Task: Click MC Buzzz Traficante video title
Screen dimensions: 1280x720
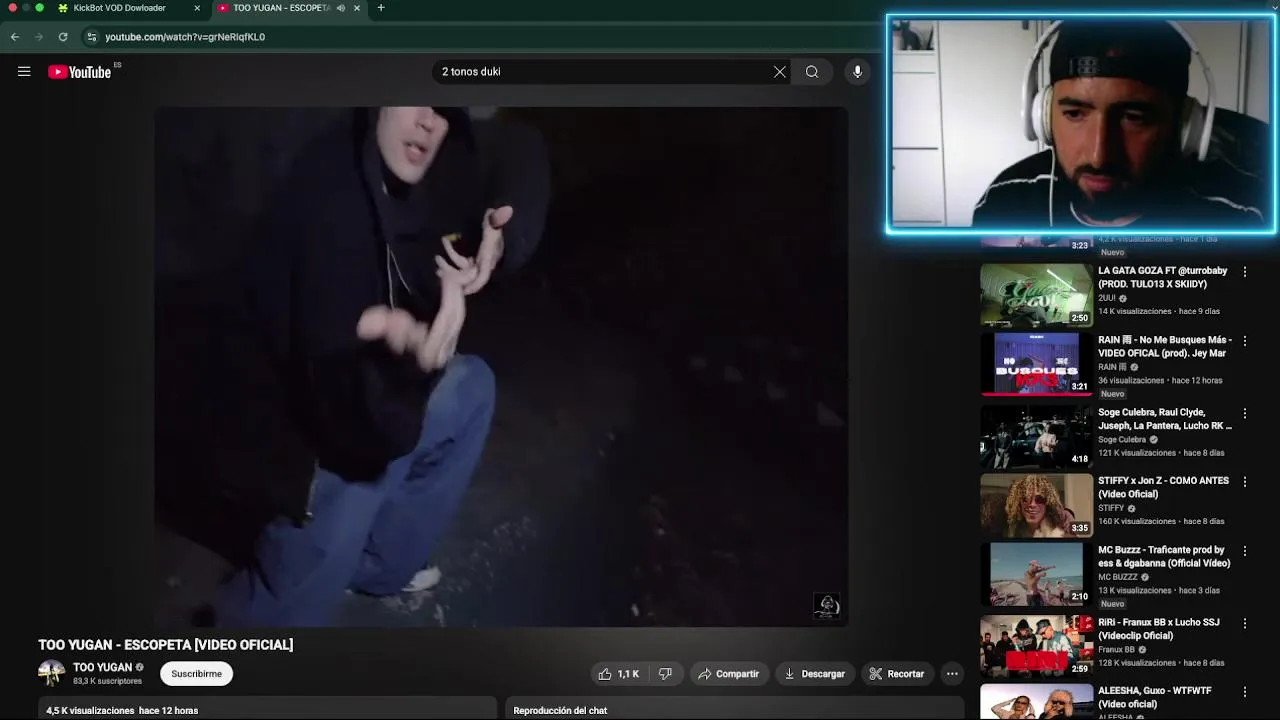Action: pos(1164,556)
